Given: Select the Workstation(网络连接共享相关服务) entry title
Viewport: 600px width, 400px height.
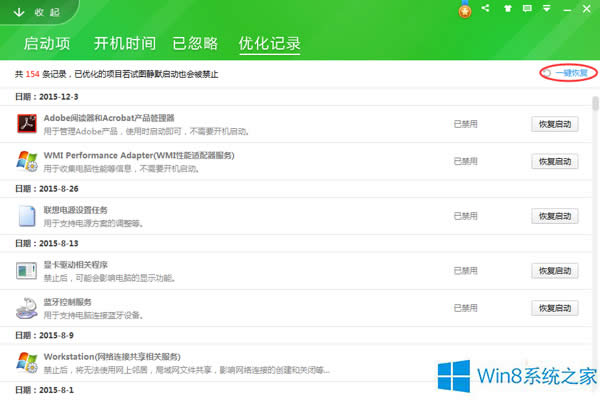Looking at the screenshot, I should point(112,357).
